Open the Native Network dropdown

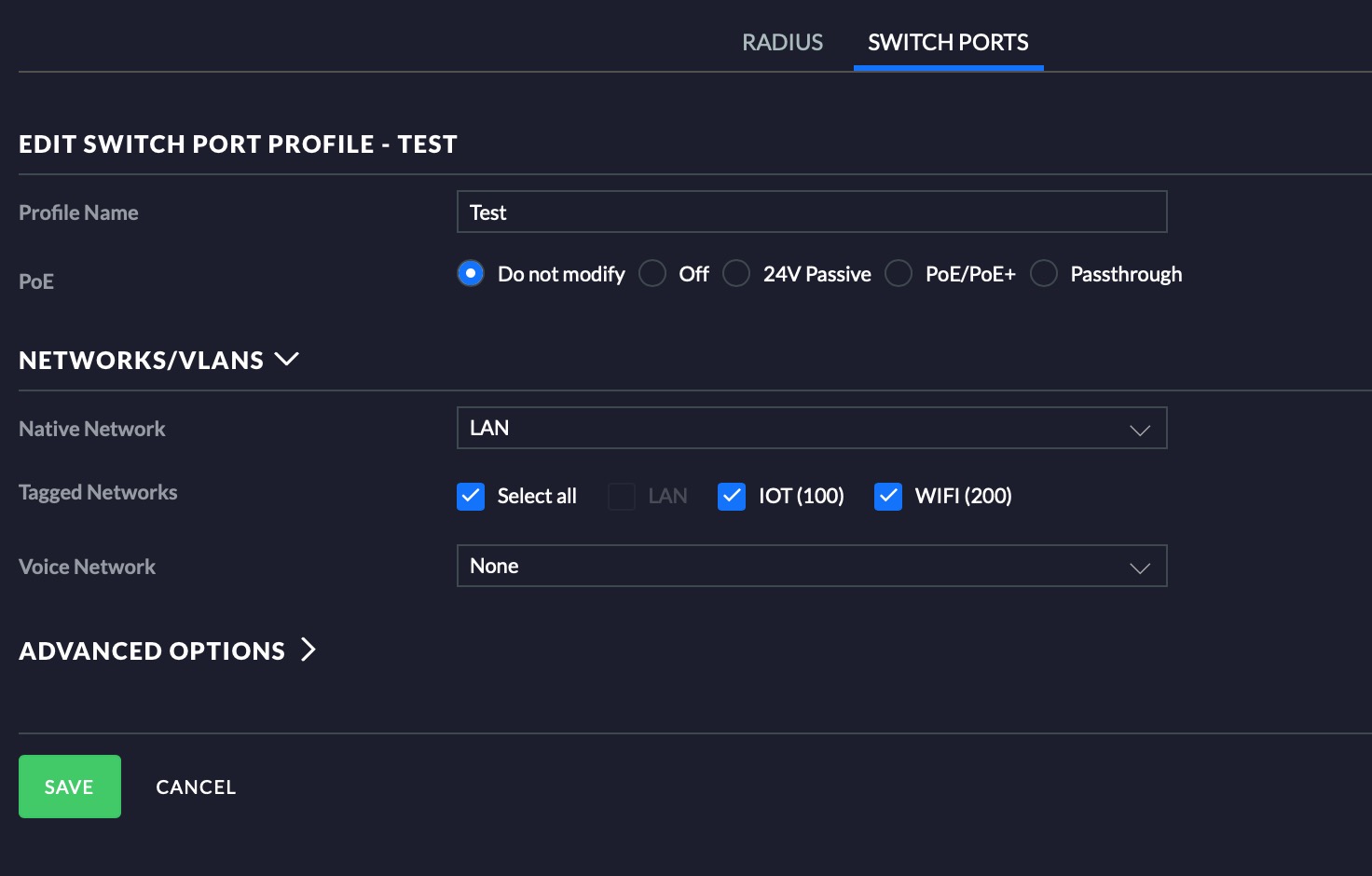point(811,428)
